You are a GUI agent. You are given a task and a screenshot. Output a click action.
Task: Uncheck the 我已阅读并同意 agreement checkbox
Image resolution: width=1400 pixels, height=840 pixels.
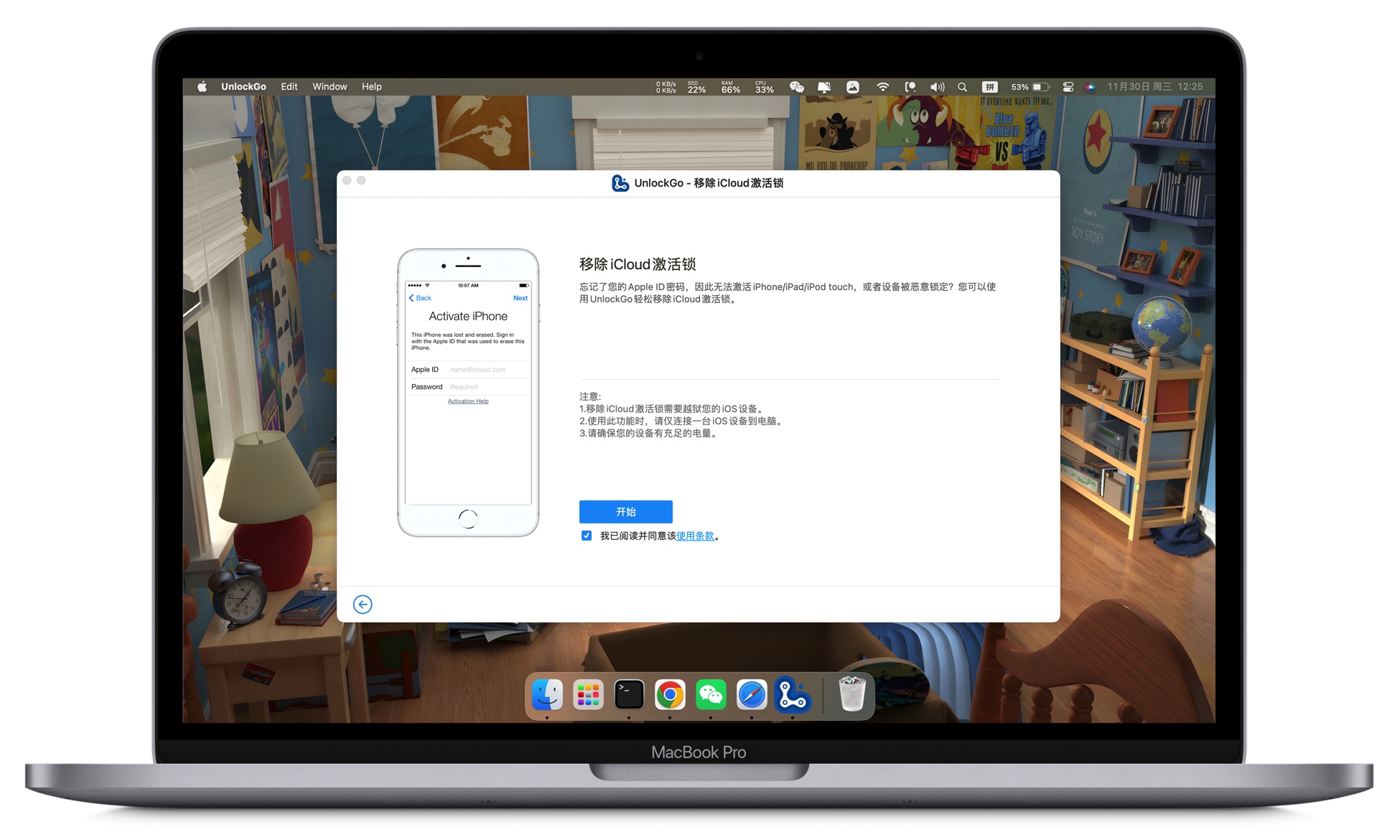pyautogui.click(x=587, y=536)
